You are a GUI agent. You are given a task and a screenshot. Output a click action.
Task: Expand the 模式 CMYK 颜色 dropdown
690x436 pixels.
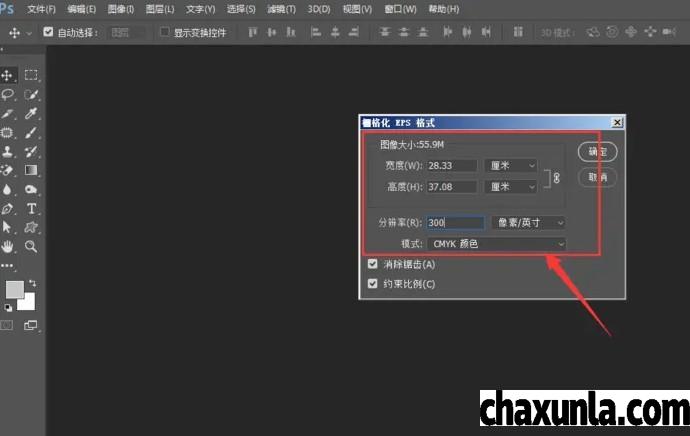pyautogui.click(x=496, y=244)
